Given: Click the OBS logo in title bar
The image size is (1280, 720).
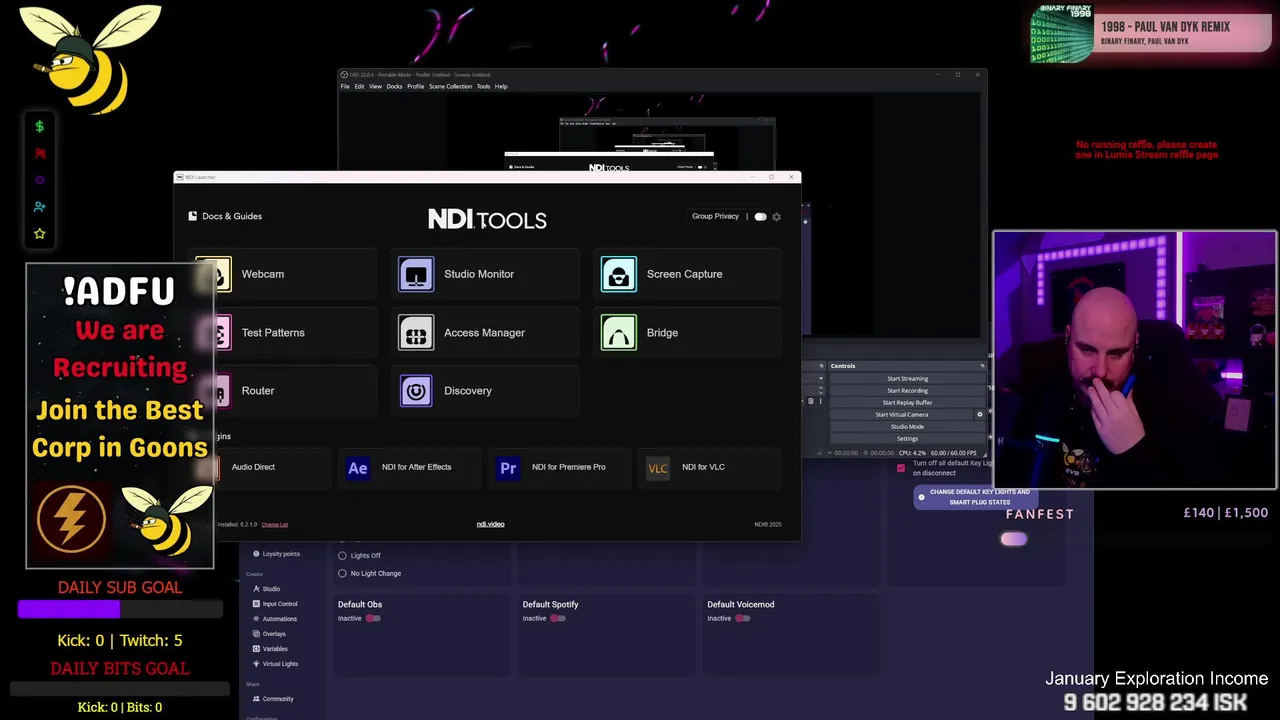Looking at the screenshot, I should tap(344, 75).
